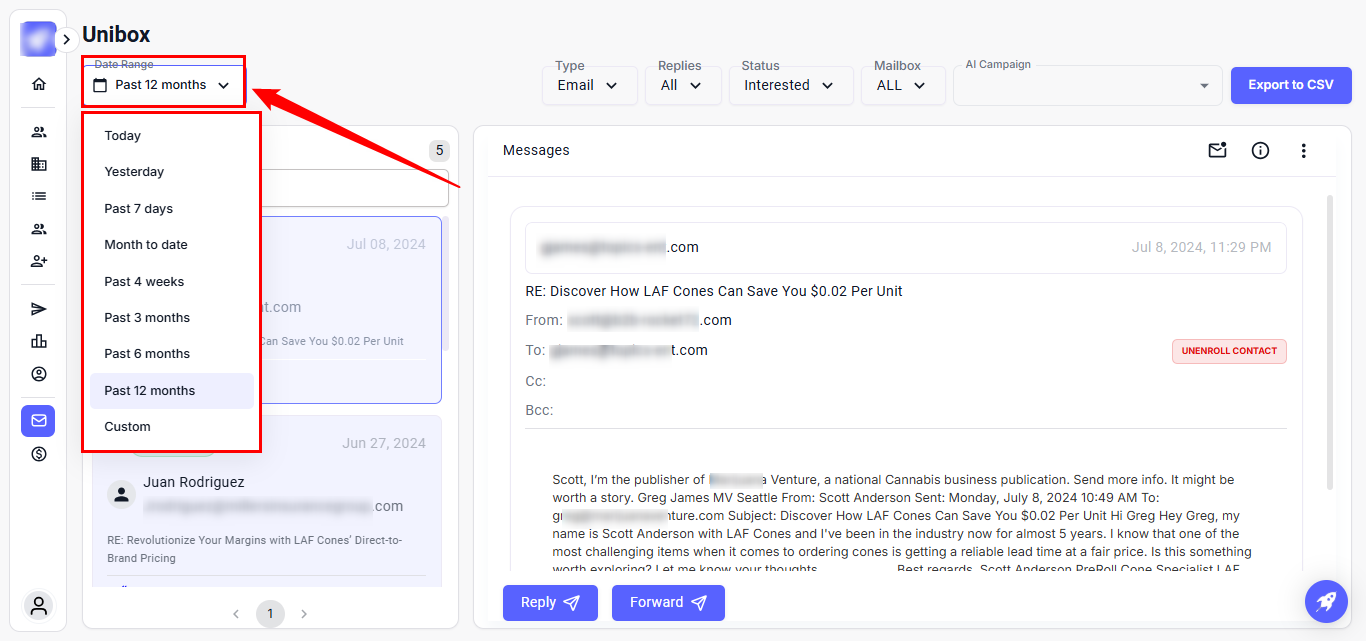Expand the AI Campaign dropdown

(x=1087, y=86)
